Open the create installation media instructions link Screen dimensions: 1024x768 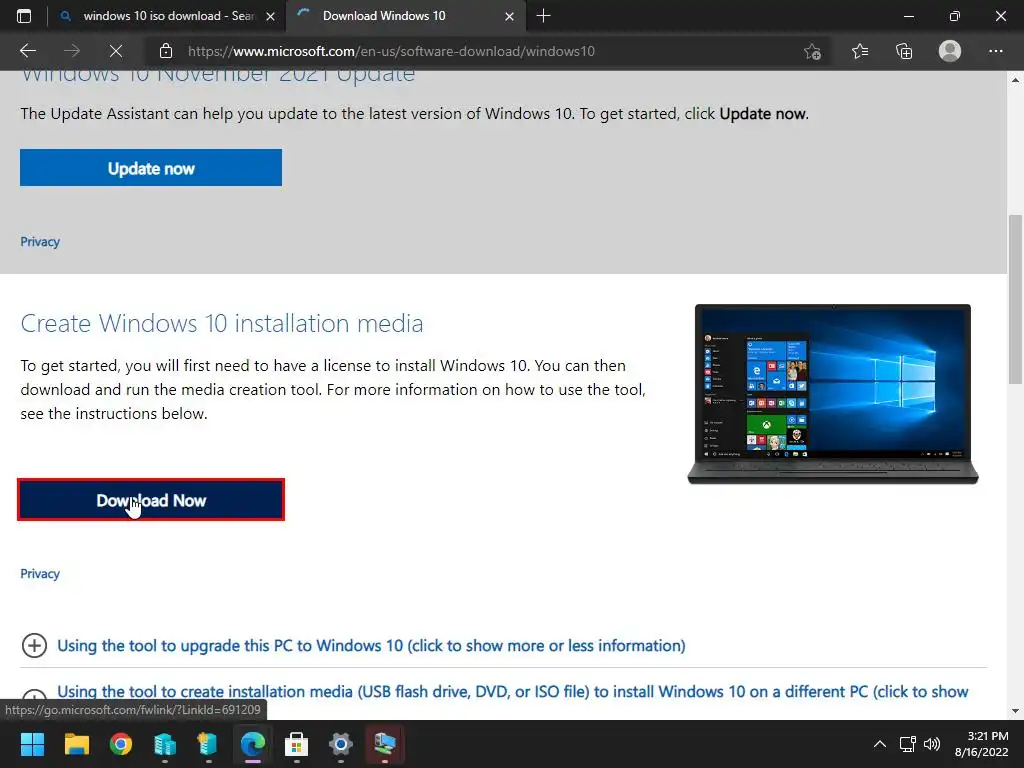(513, 692)
